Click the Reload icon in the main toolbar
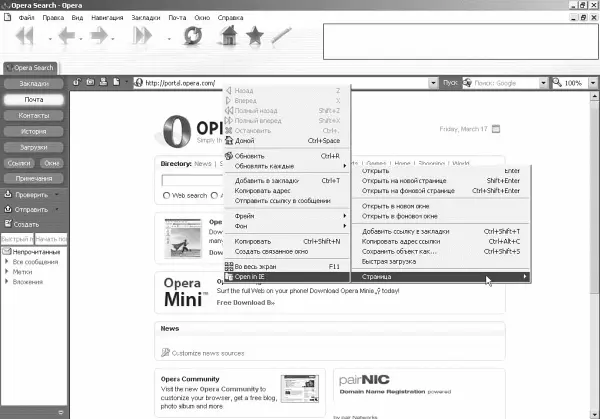The image size is (600, 419). click(192, 37)
